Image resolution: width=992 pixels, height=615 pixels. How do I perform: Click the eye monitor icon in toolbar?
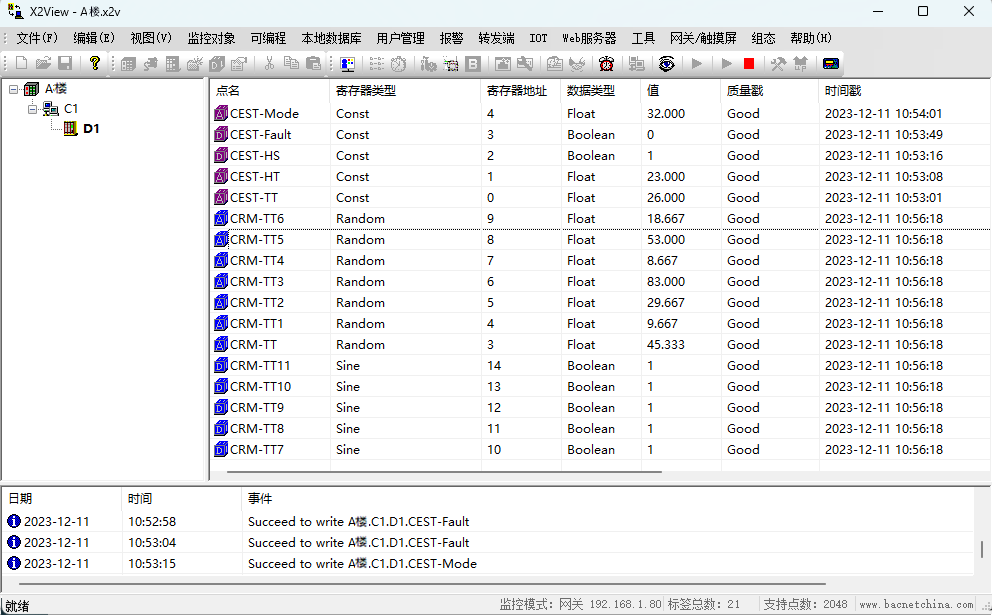(x=666, y=63)
